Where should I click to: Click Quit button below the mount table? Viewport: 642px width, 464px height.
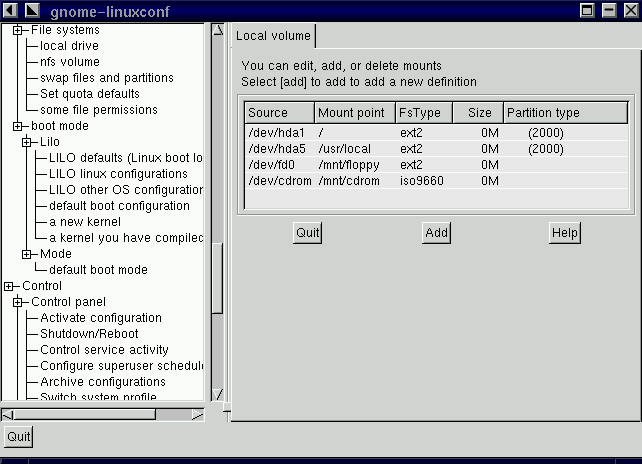tap(307, 233)
